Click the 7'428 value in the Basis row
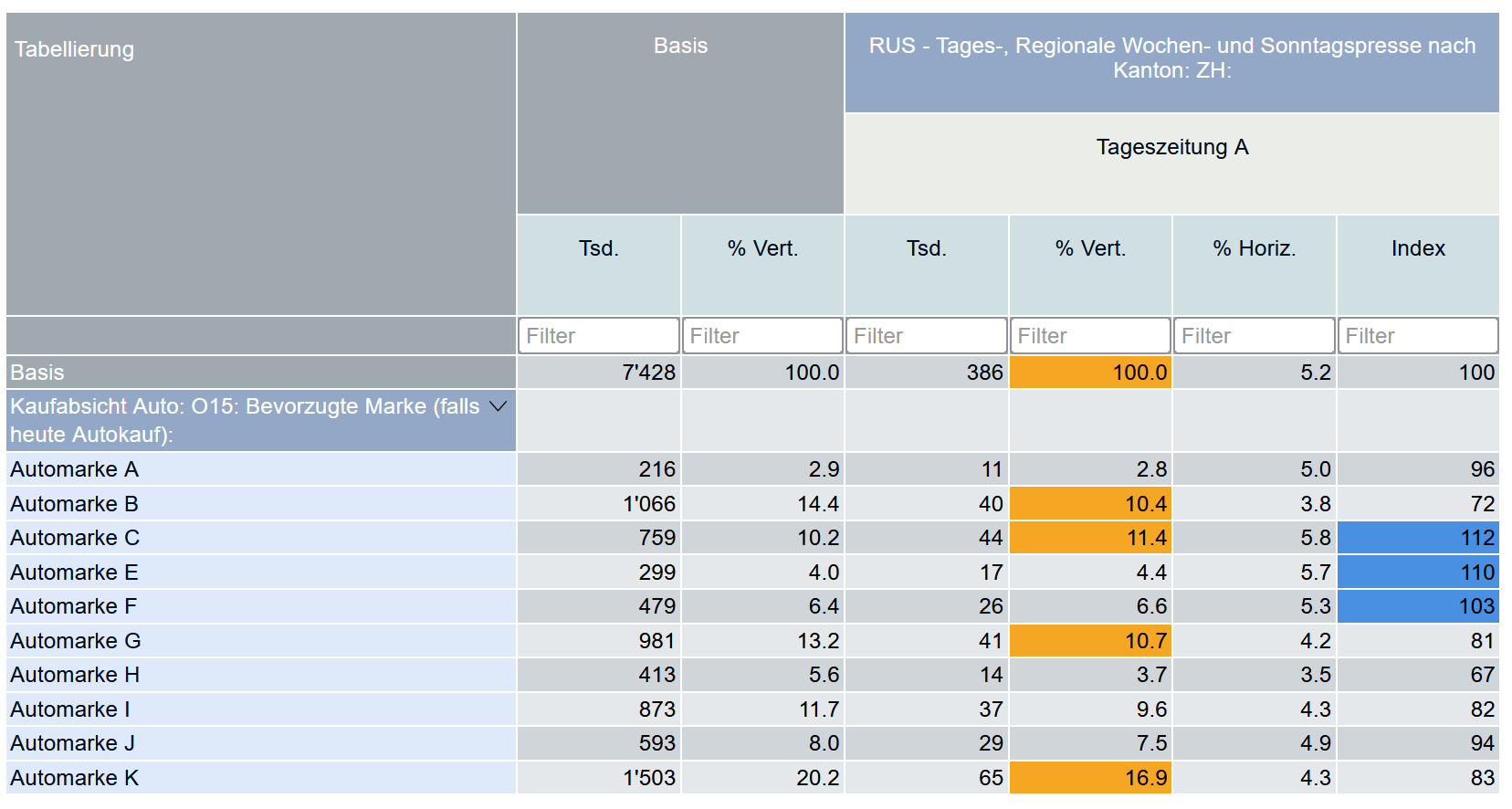The height and width of the screenshot is (809, 1512). [x=648, y=373]
